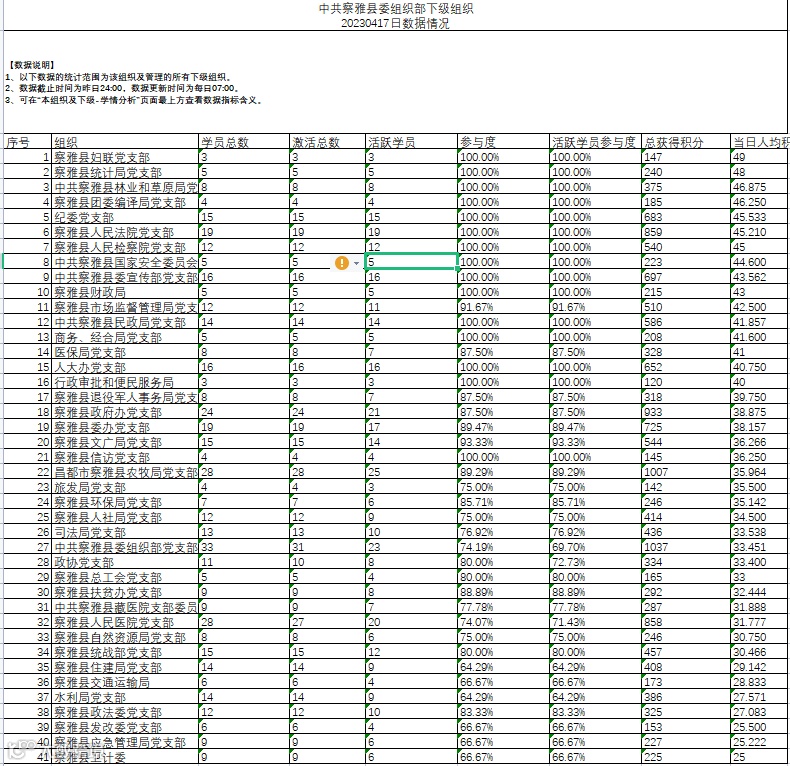This screenshot has height=766, width=790.
Task: Select the points cell with value 1037
Action: [x=686, y=547]
